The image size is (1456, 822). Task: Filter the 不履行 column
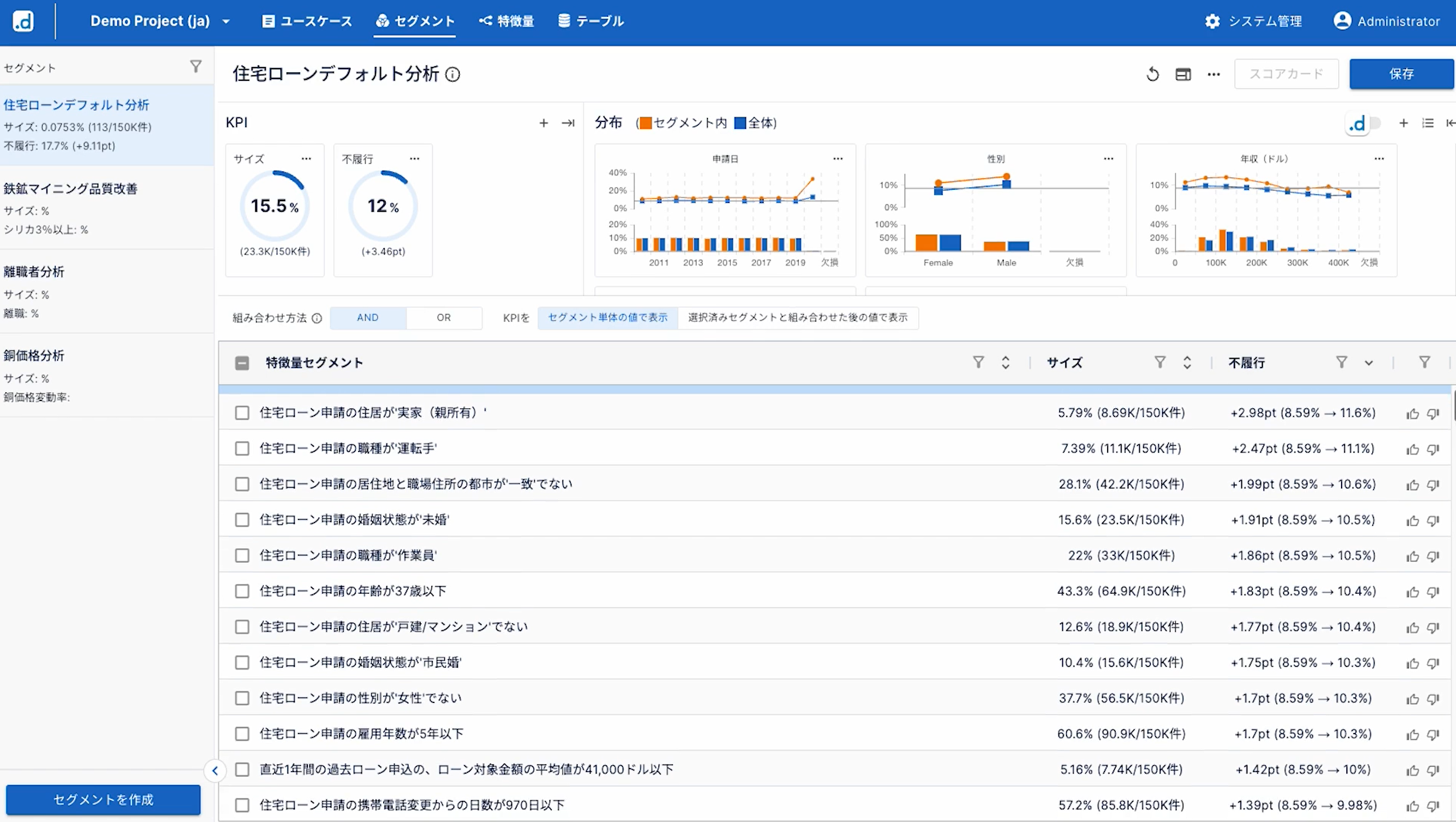(1342, 362)
